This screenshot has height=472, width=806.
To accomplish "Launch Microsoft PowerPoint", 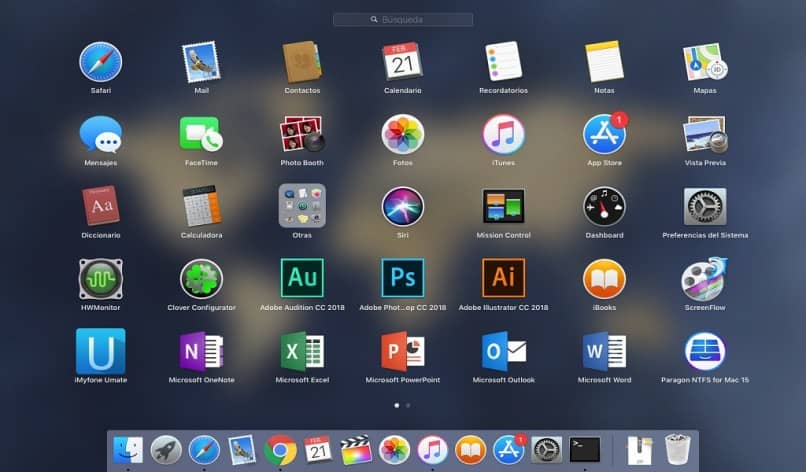I will click(402, 352).
